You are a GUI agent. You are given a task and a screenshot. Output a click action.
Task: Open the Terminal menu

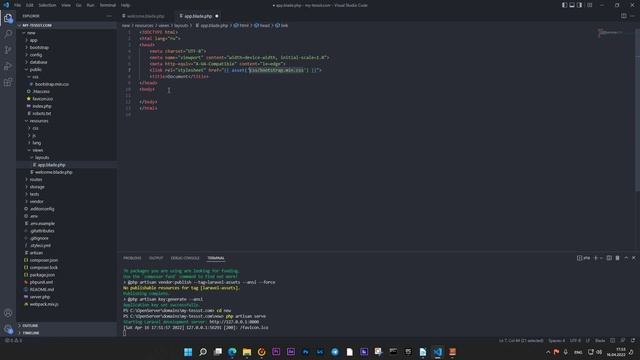(108, 5)
